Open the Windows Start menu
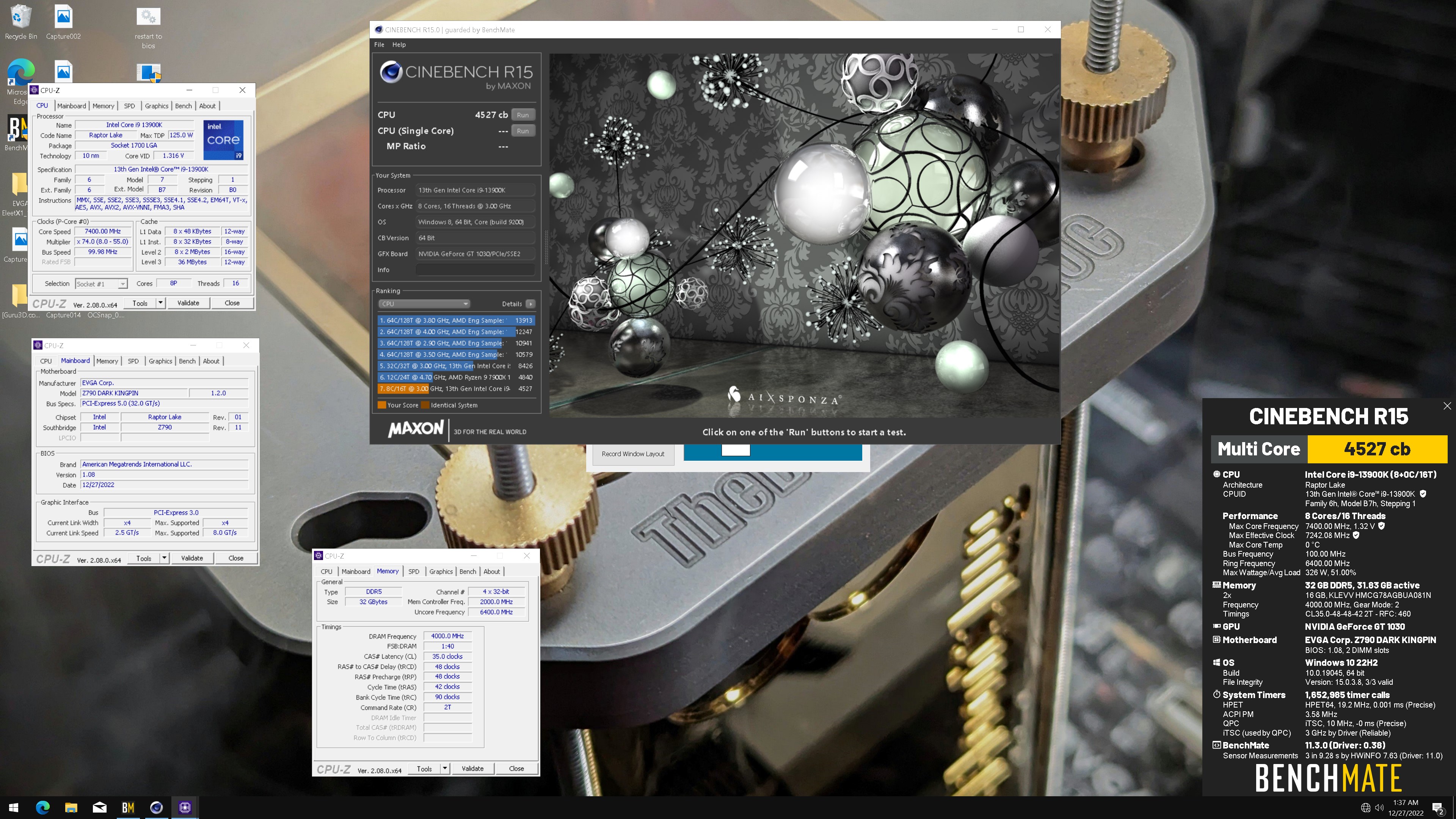Viewport: 1456px width, 819px height. coord(14,807)
